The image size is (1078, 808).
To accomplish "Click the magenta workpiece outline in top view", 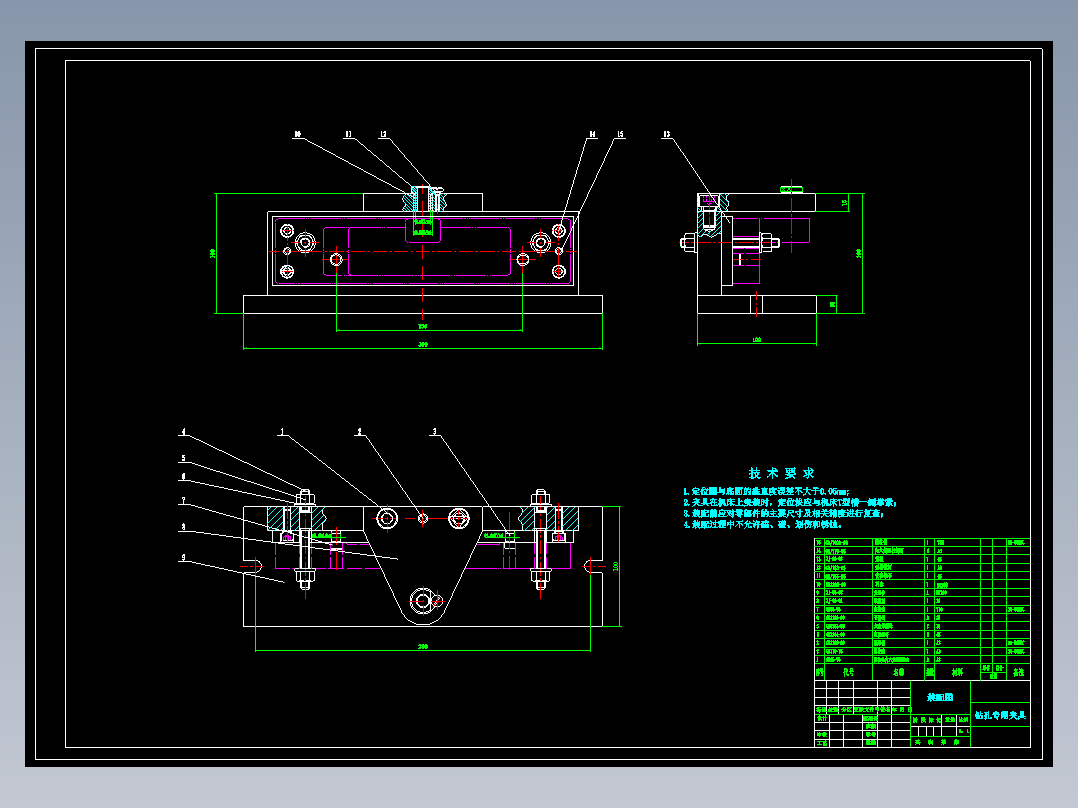I will click(x=422, y=251).
